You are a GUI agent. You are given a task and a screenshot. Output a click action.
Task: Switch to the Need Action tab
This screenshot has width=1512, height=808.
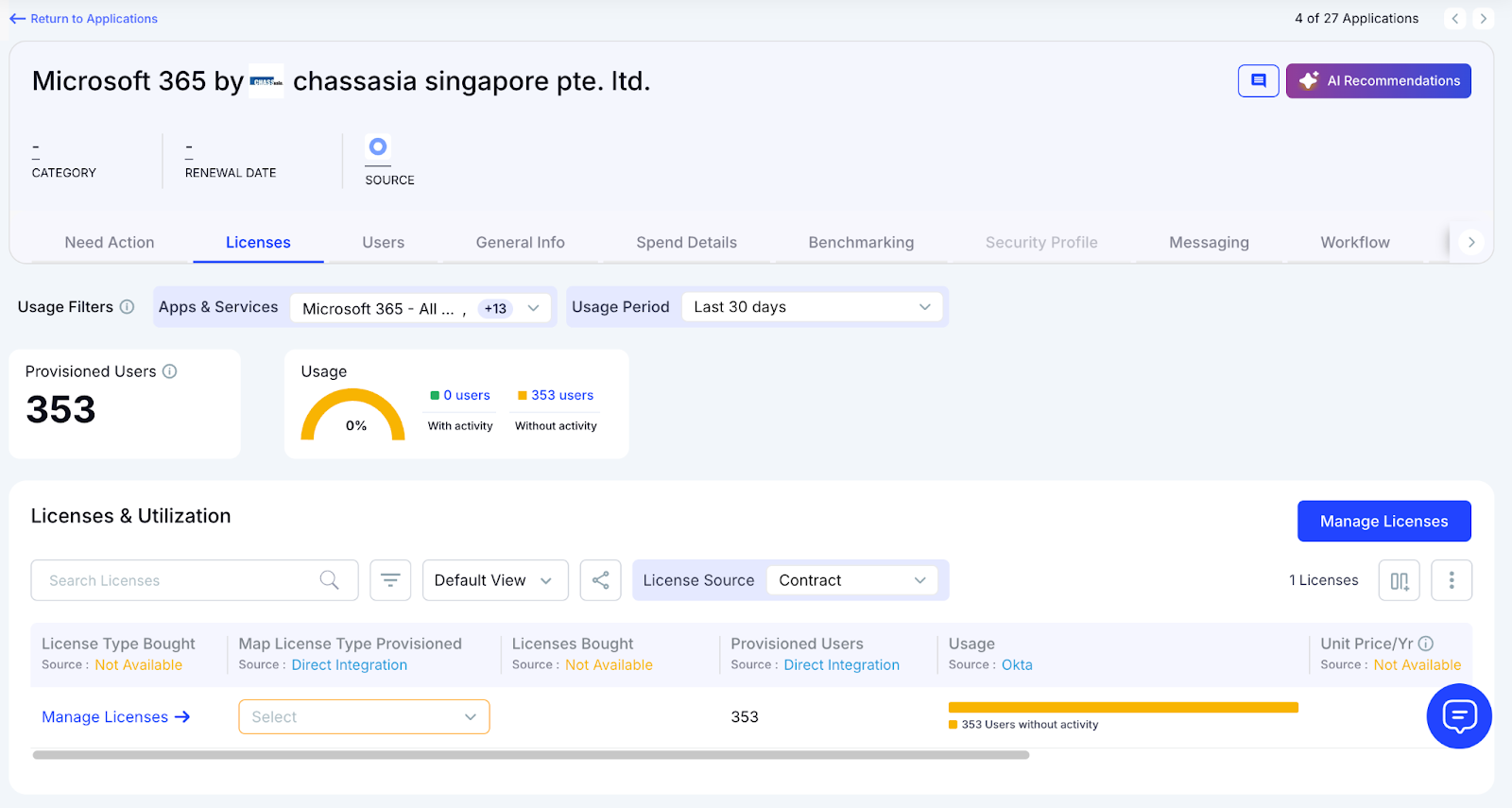(x=110, y=243)
